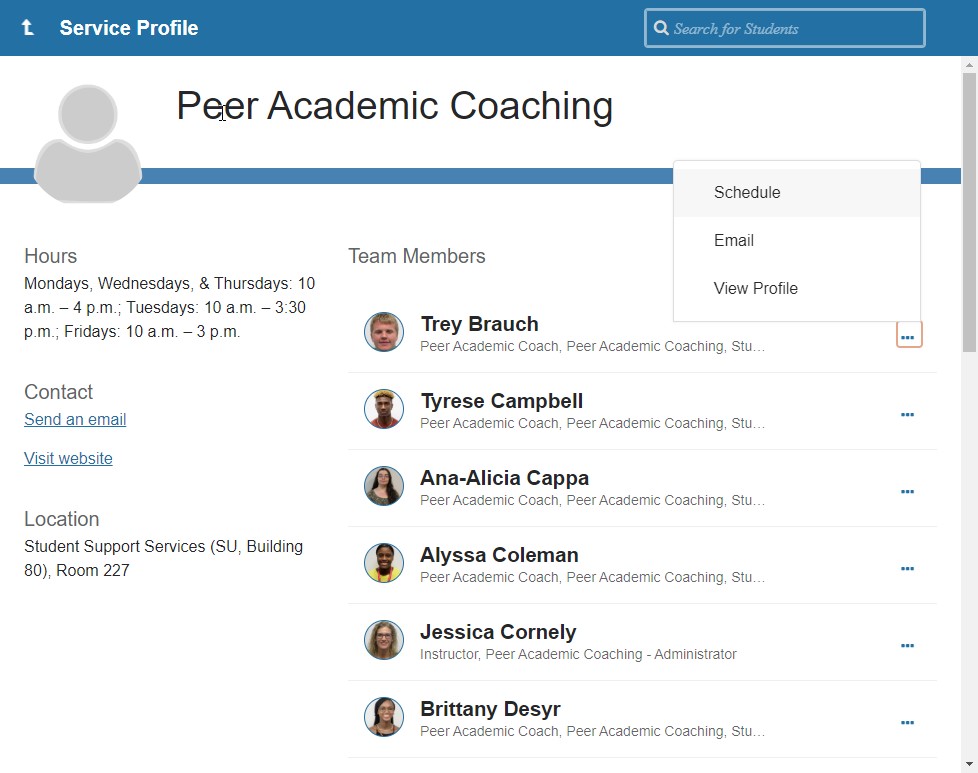Click the back arrow icon in header
This screenshot has width=978, height=773.
pyautogui.click(x=28, y=28)
